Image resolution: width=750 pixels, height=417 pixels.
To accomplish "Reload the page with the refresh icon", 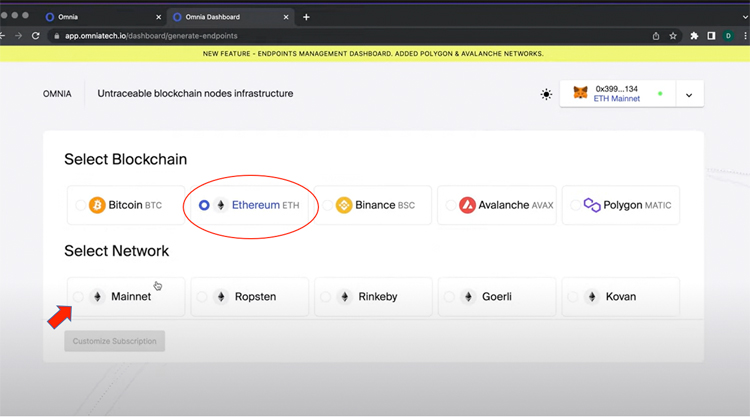I will click(x=35, y=36).
